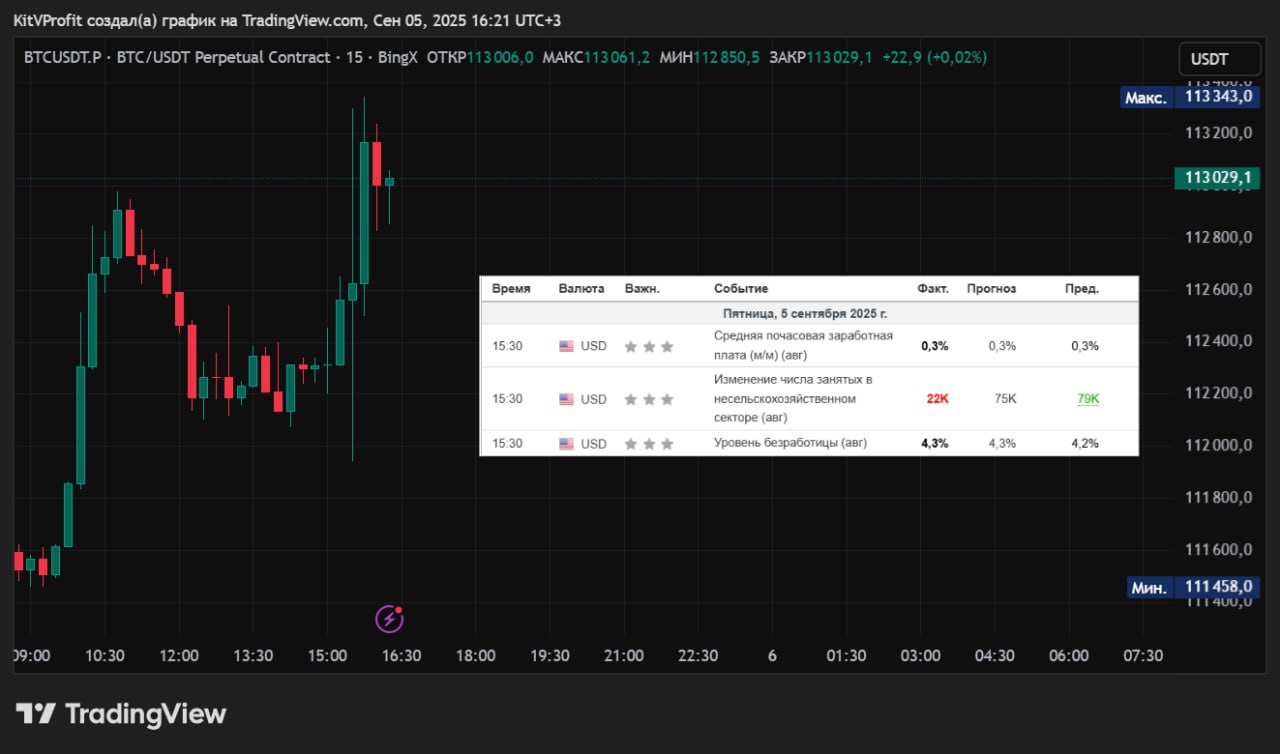Click the ЗАКР close value 113 029,1
Screen dimensions: 1280x754
coord(839,58)
